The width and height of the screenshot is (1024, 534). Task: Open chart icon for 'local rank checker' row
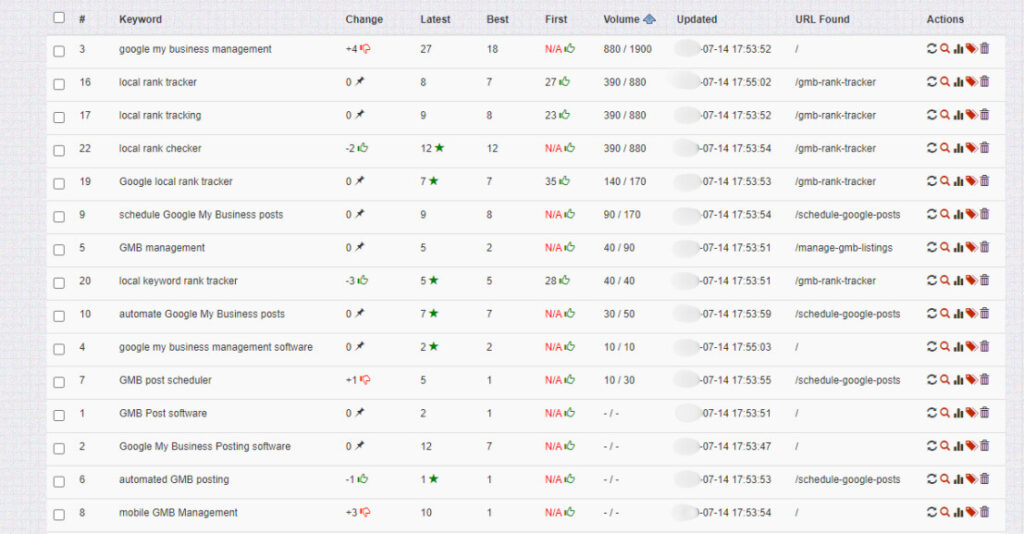[x=958, y=148]
